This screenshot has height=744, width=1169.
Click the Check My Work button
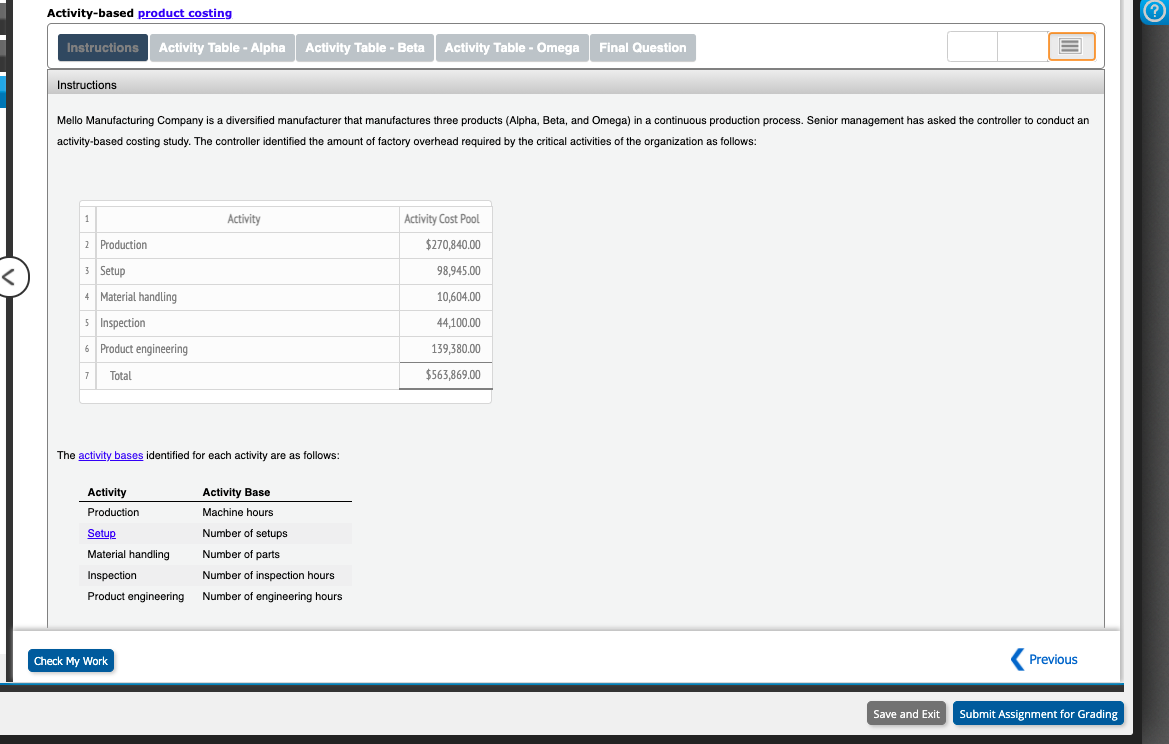click(70, 660)
